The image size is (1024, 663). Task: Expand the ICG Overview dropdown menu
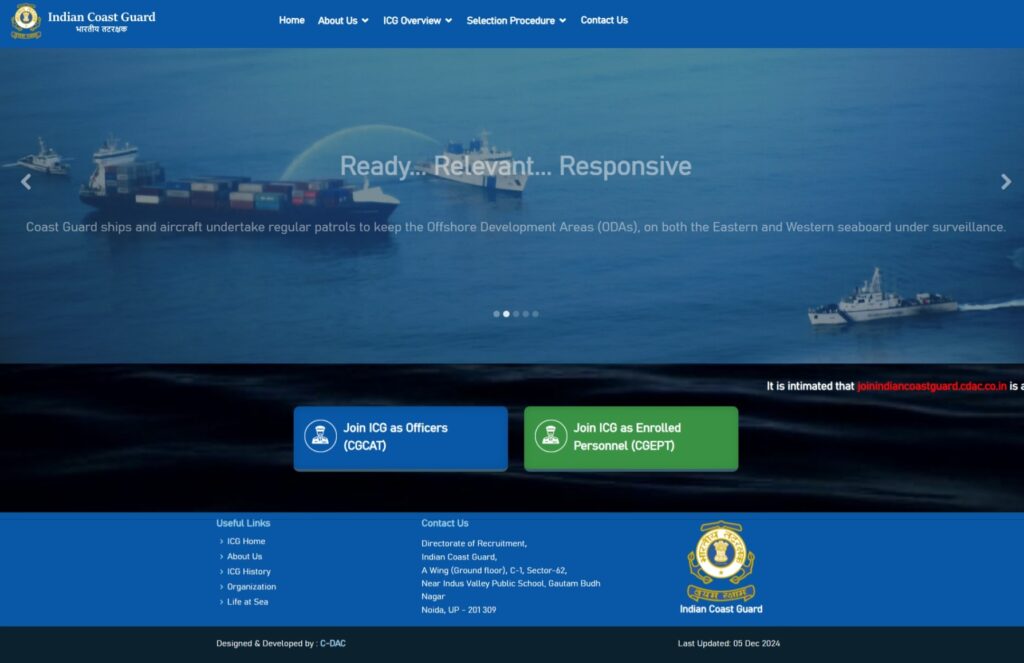[x=417, y=20]
